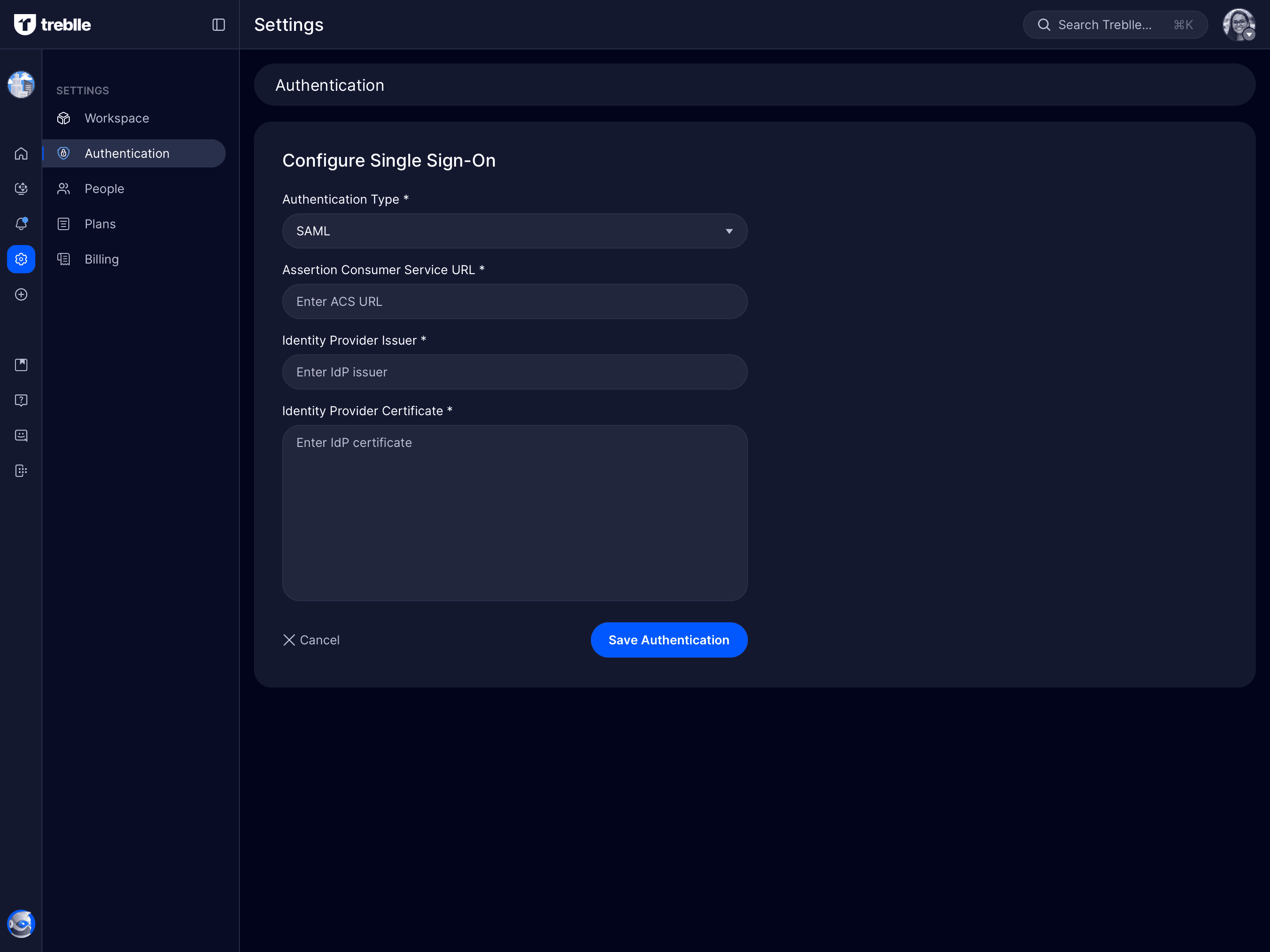Open help via the question mark icon
This screenshot has width=1270, height=952.
point(21,400)
